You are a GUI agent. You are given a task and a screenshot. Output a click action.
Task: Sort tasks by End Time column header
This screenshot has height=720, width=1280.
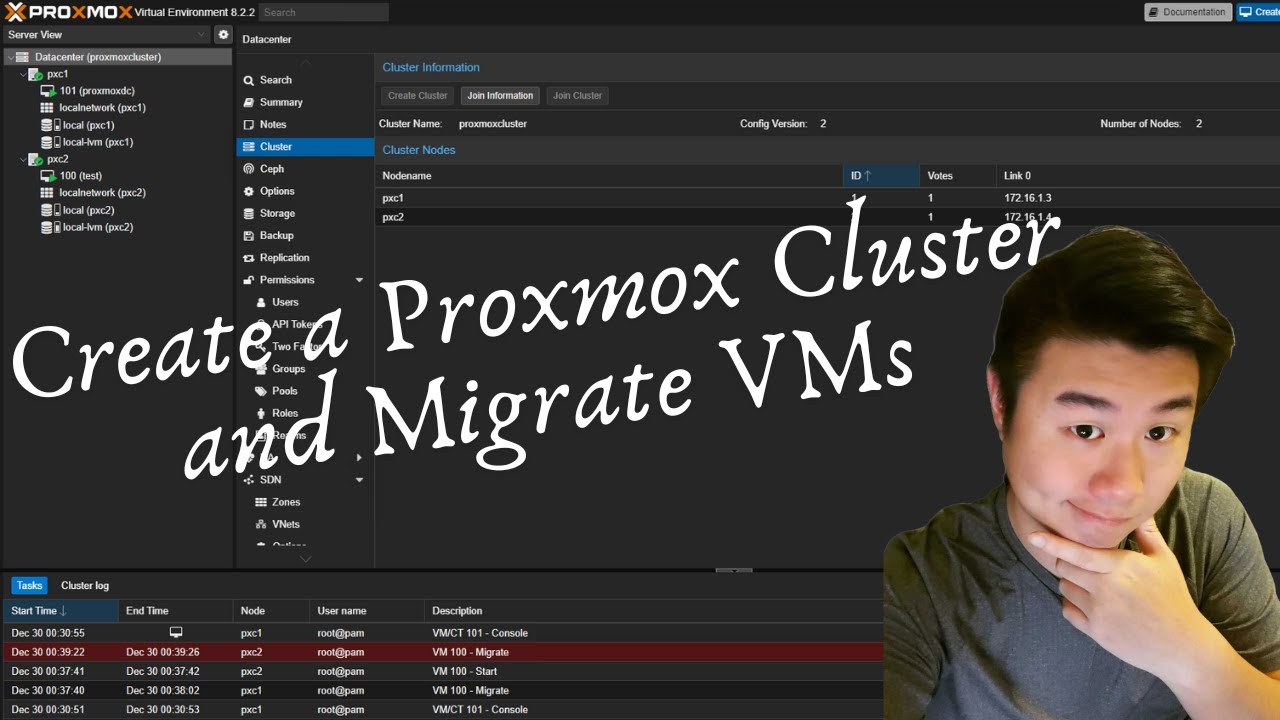pyautogui.click(x=175, y=610)
